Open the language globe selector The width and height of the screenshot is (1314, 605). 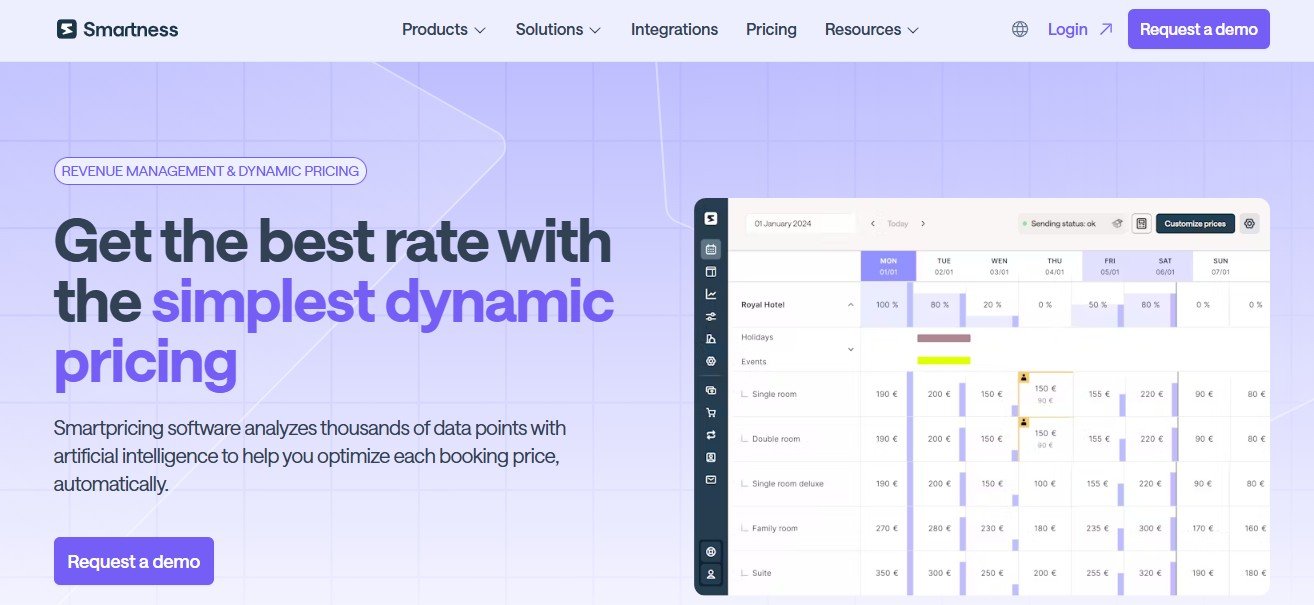point(1020,29)
